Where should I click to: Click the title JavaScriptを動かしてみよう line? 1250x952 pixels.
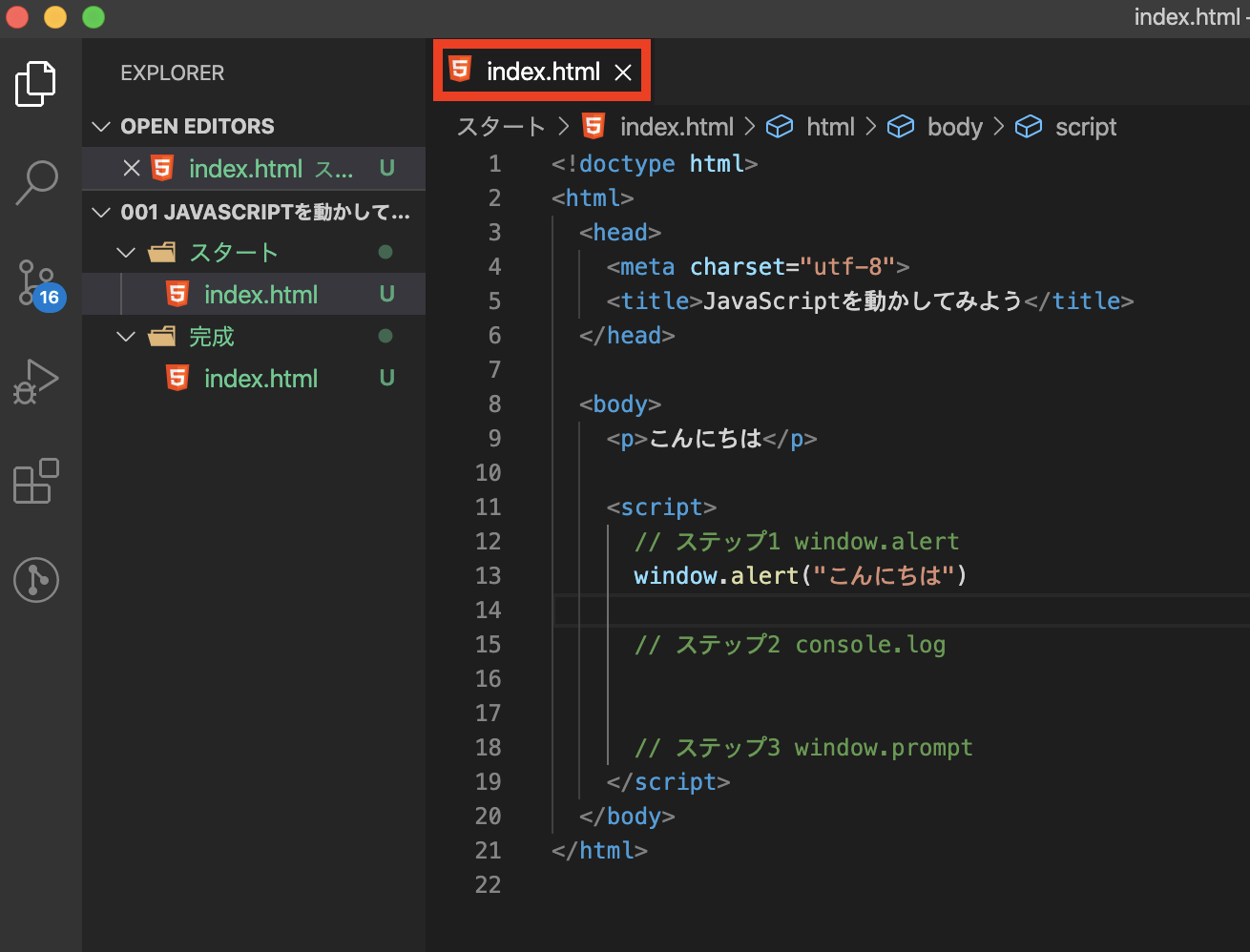870,301
